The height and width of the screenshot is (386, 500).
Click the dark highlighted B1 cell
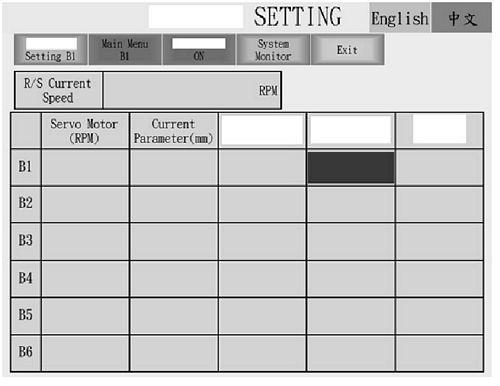coord(351,167)
